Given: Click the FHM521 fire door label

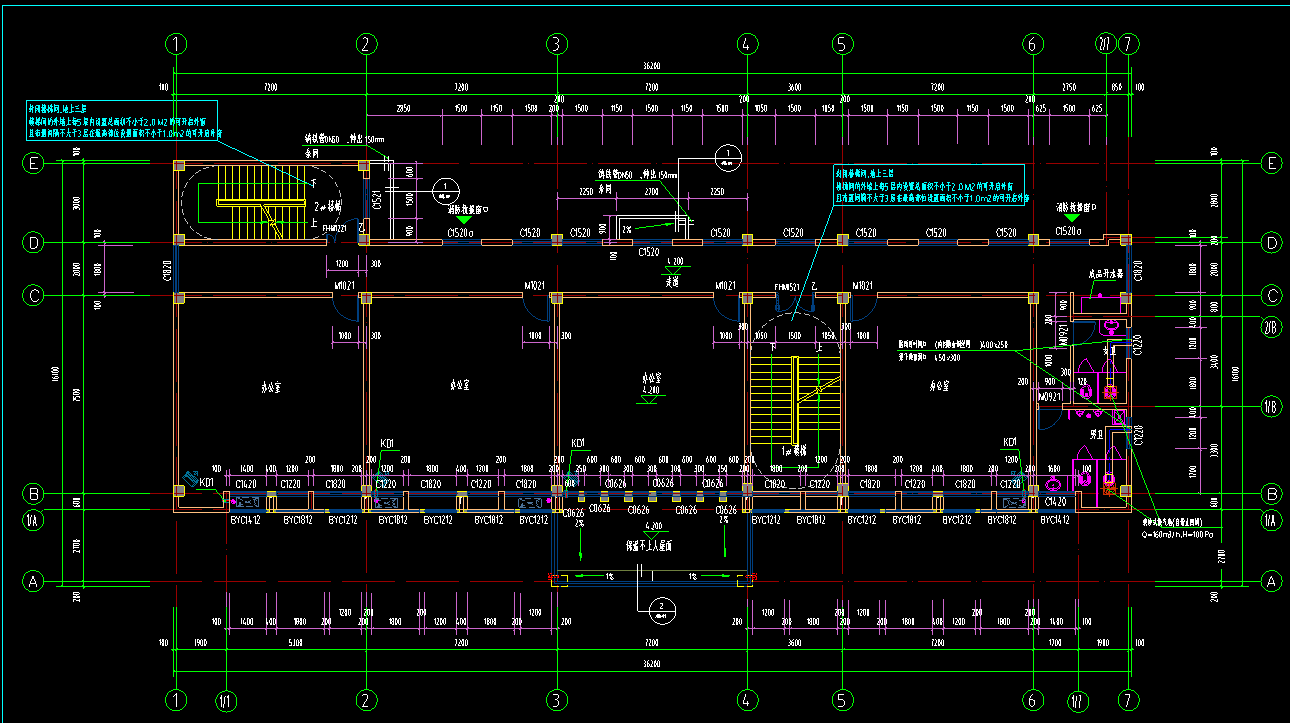Looking at the screenshot, I should [789, 287].
